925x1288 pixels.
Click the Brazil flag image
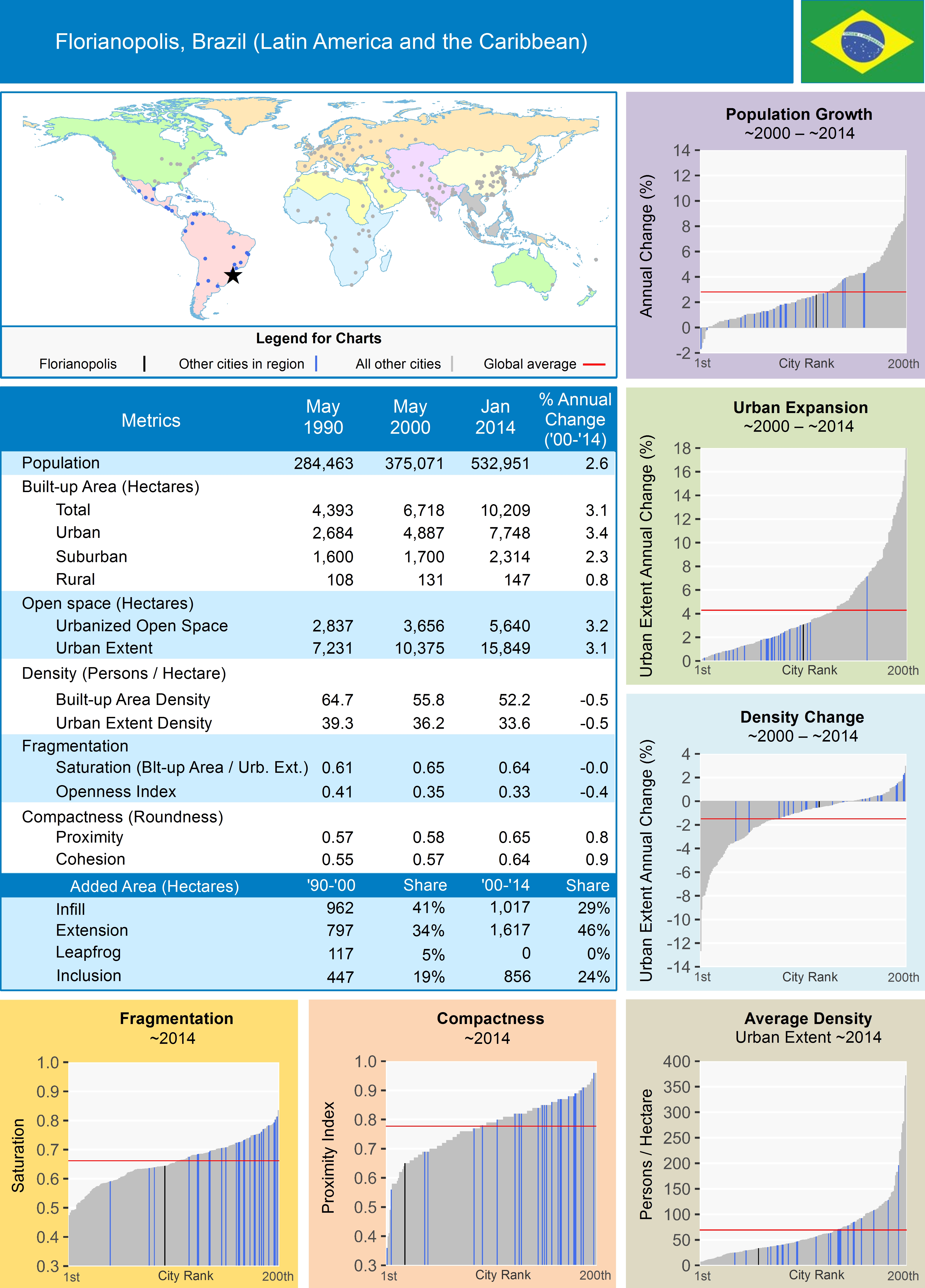tap(862, 41)
